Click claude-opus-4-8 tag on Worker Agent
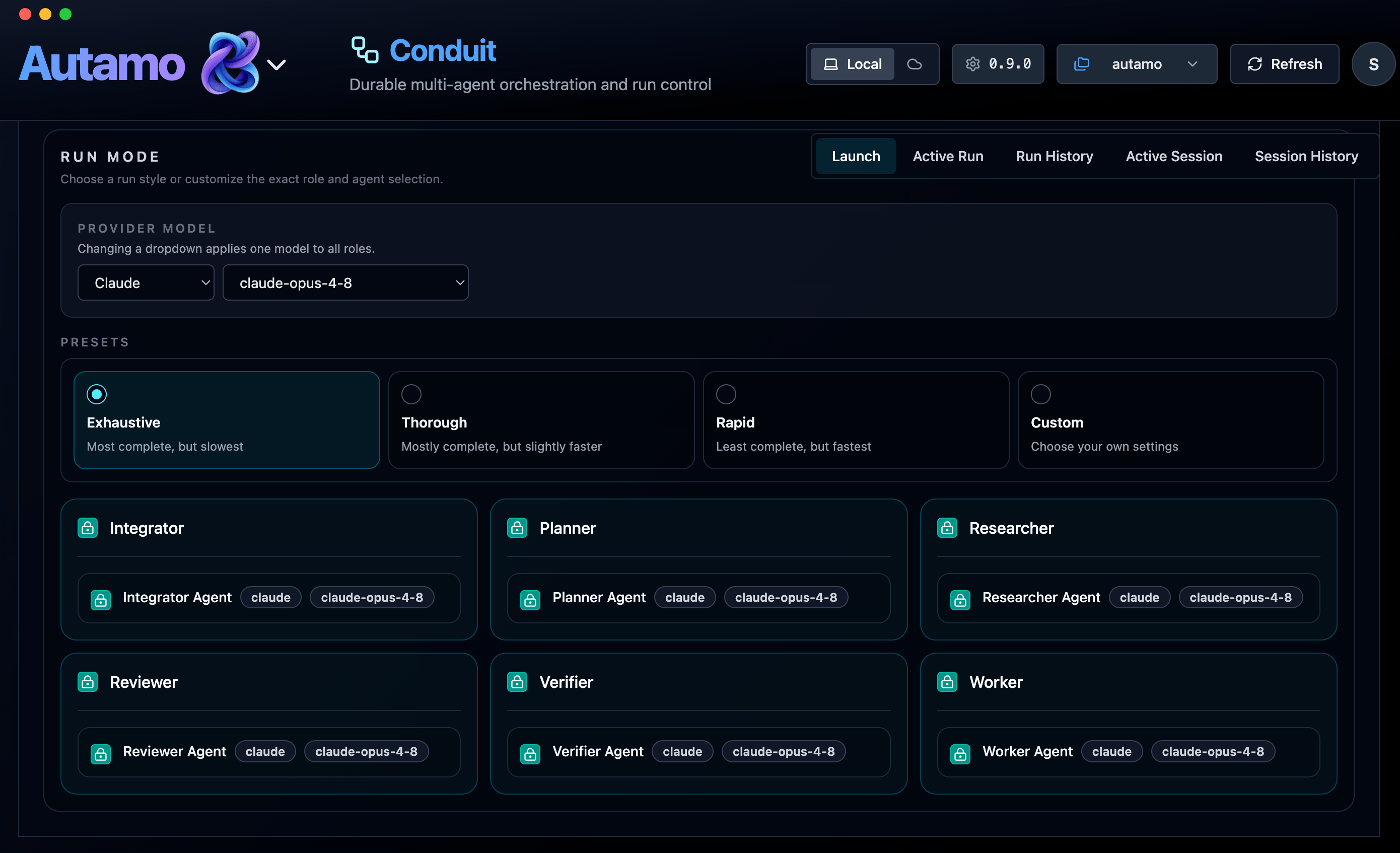The width and height of the screenshot is (1400, 853). 1213,751
